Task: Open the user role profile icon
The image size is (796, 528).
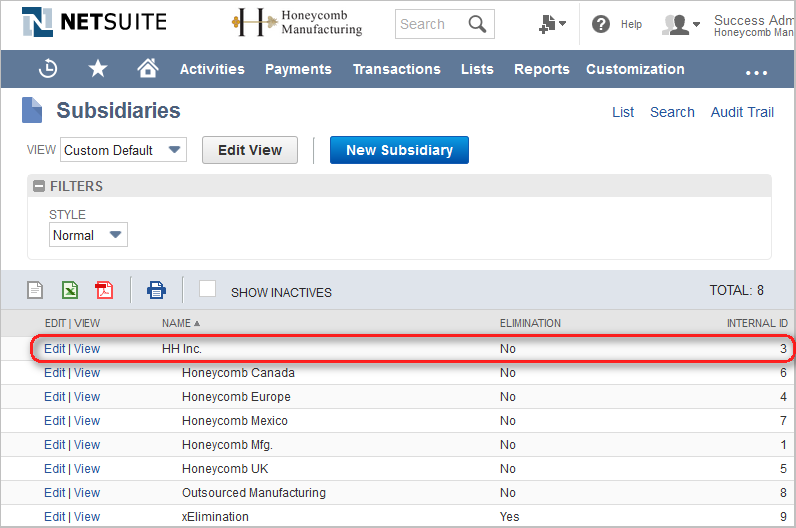Action: click(681, 24)
